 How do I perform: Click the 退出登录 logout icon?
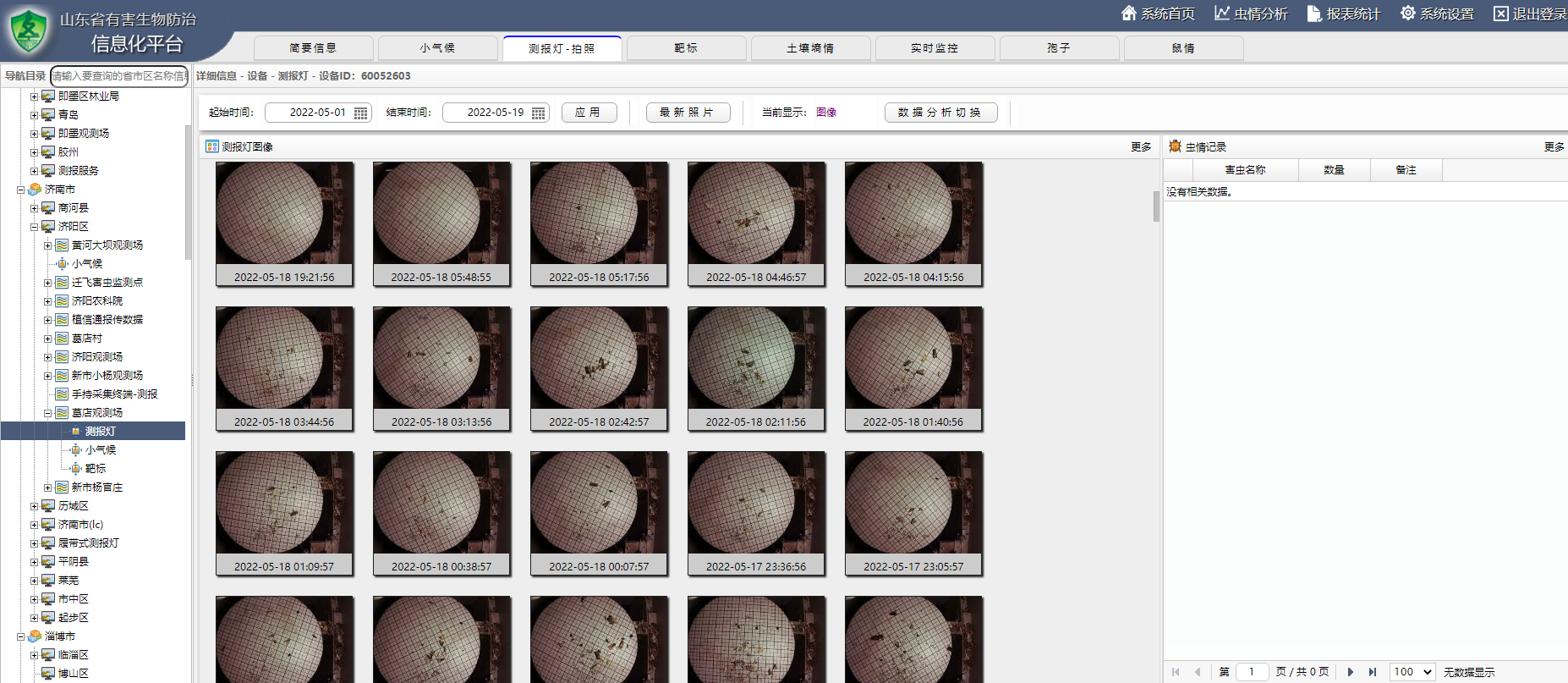coord(1500,14)
